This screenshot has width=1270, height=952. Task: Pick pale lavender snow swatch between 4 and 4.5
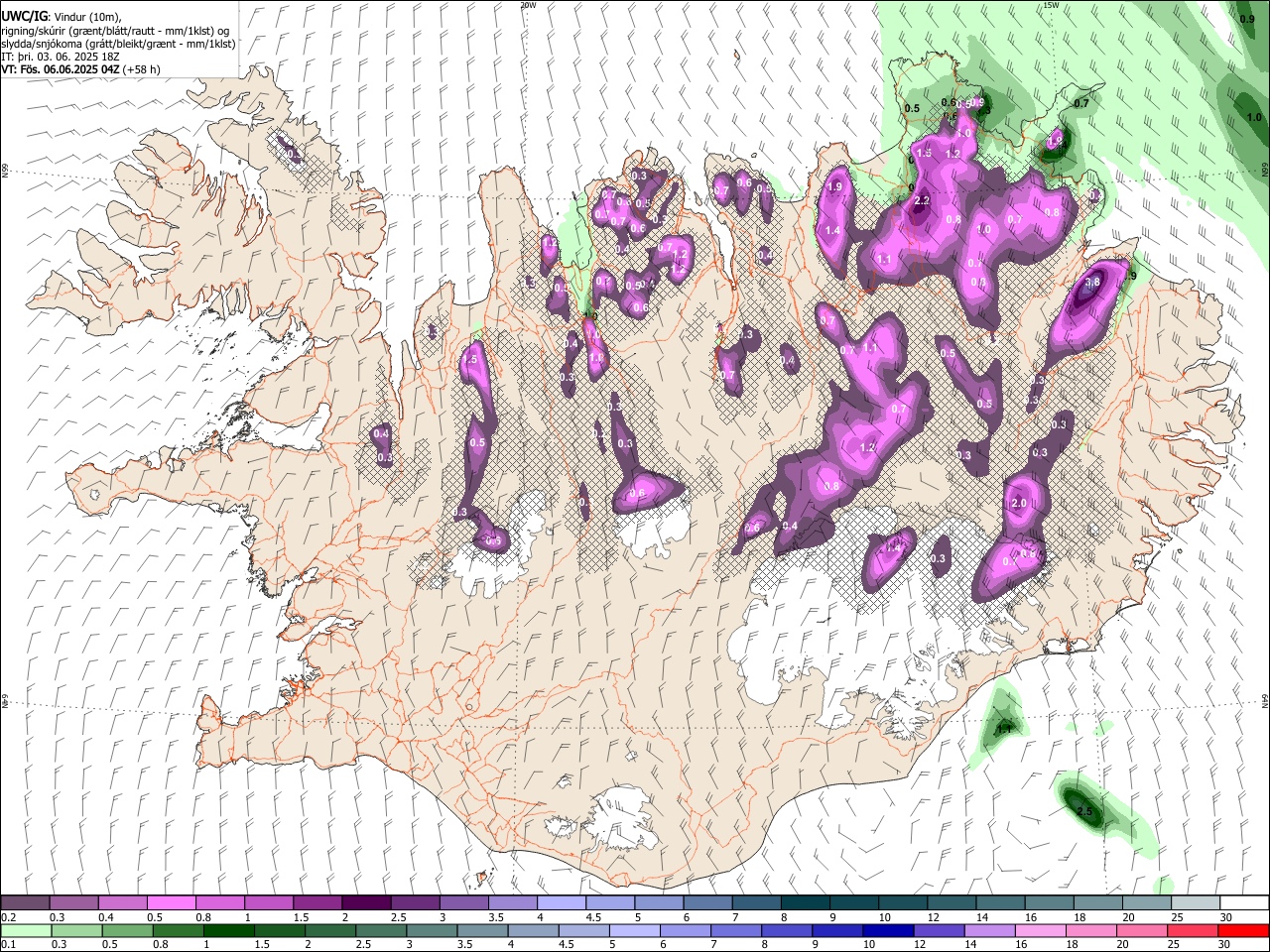tap(560, 903)
